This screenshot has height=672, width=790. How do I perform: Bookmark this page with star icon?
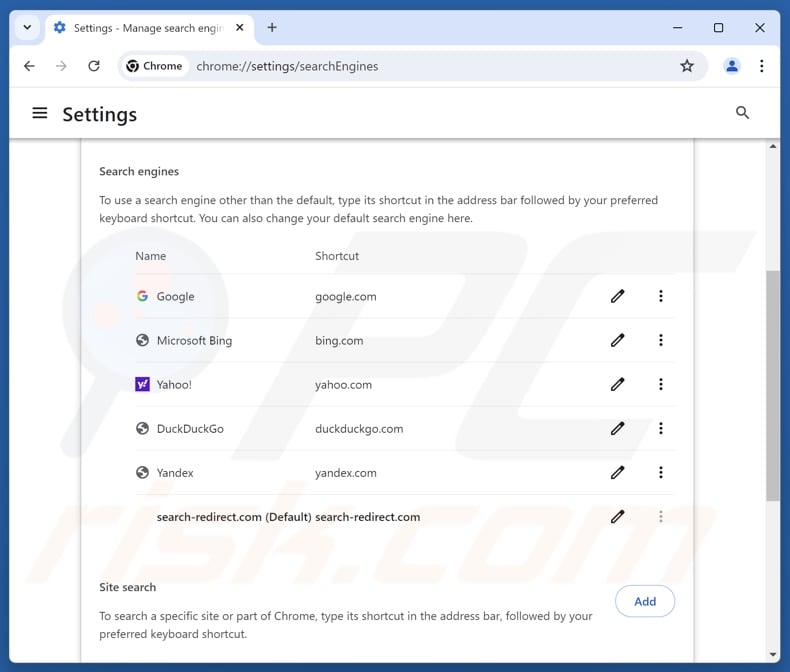point(687,66)
